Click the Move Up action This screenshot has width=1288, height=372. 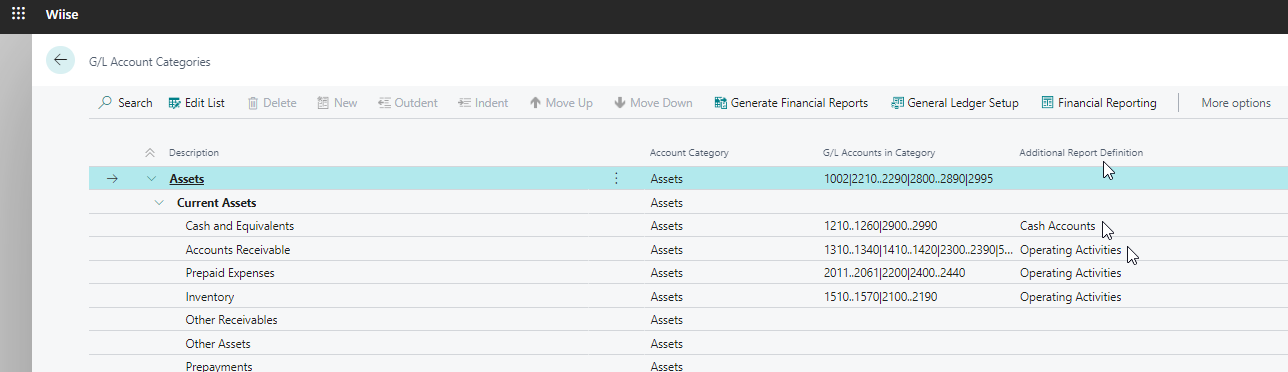(561, 103)
